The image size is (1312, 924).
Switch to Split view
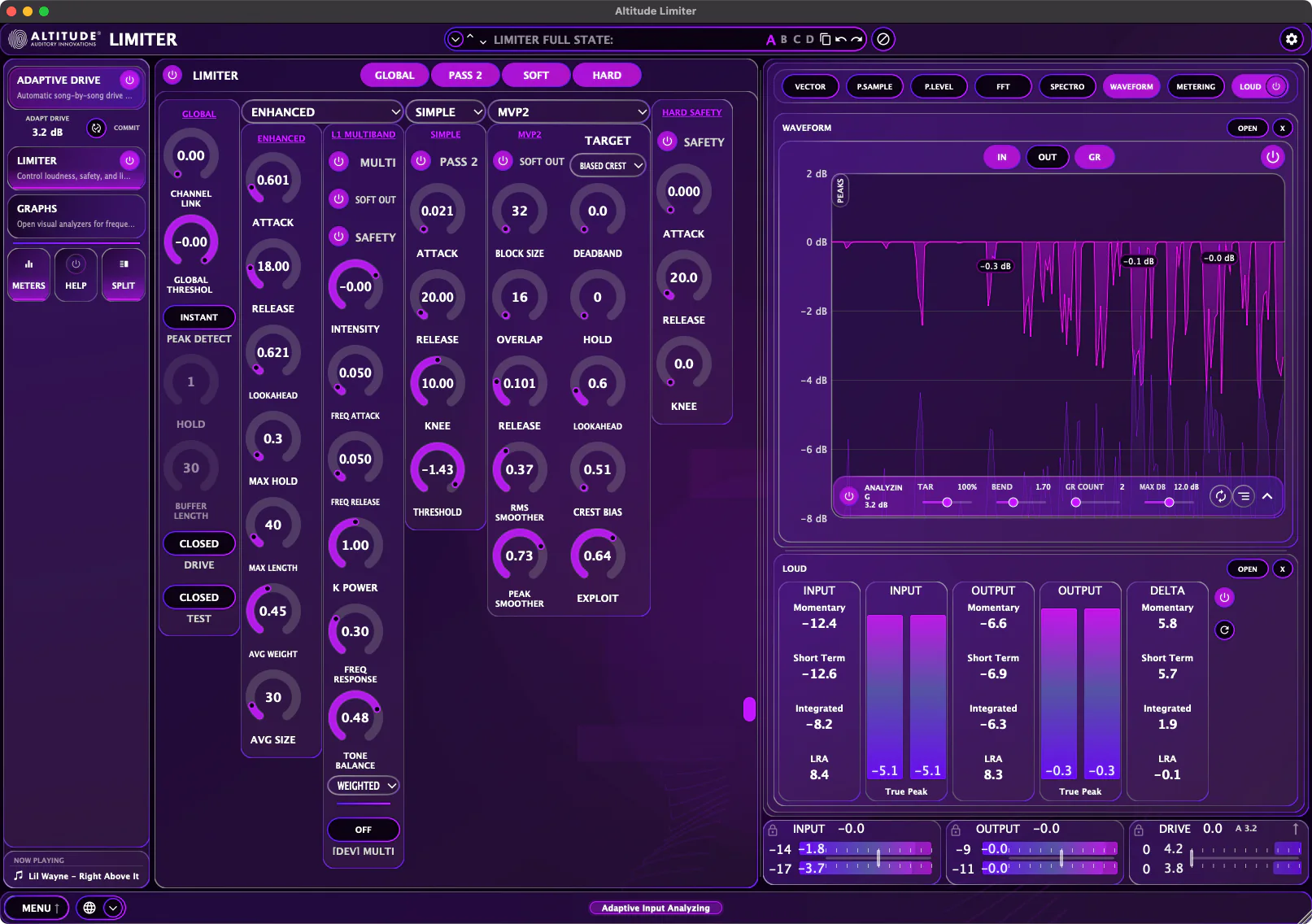[124, 274]
